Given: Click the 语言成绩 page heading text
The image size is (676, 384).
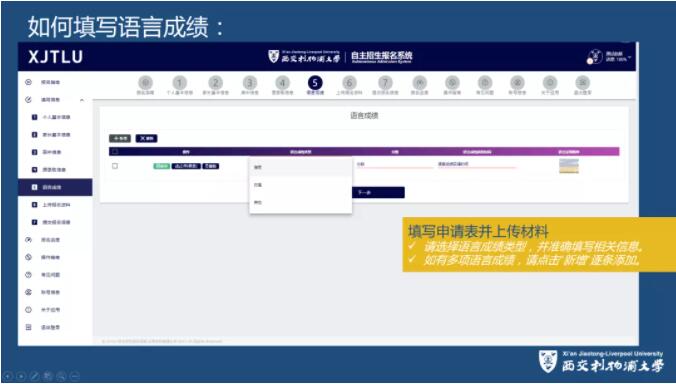Looking at the screenshot, I should [364, 116].
